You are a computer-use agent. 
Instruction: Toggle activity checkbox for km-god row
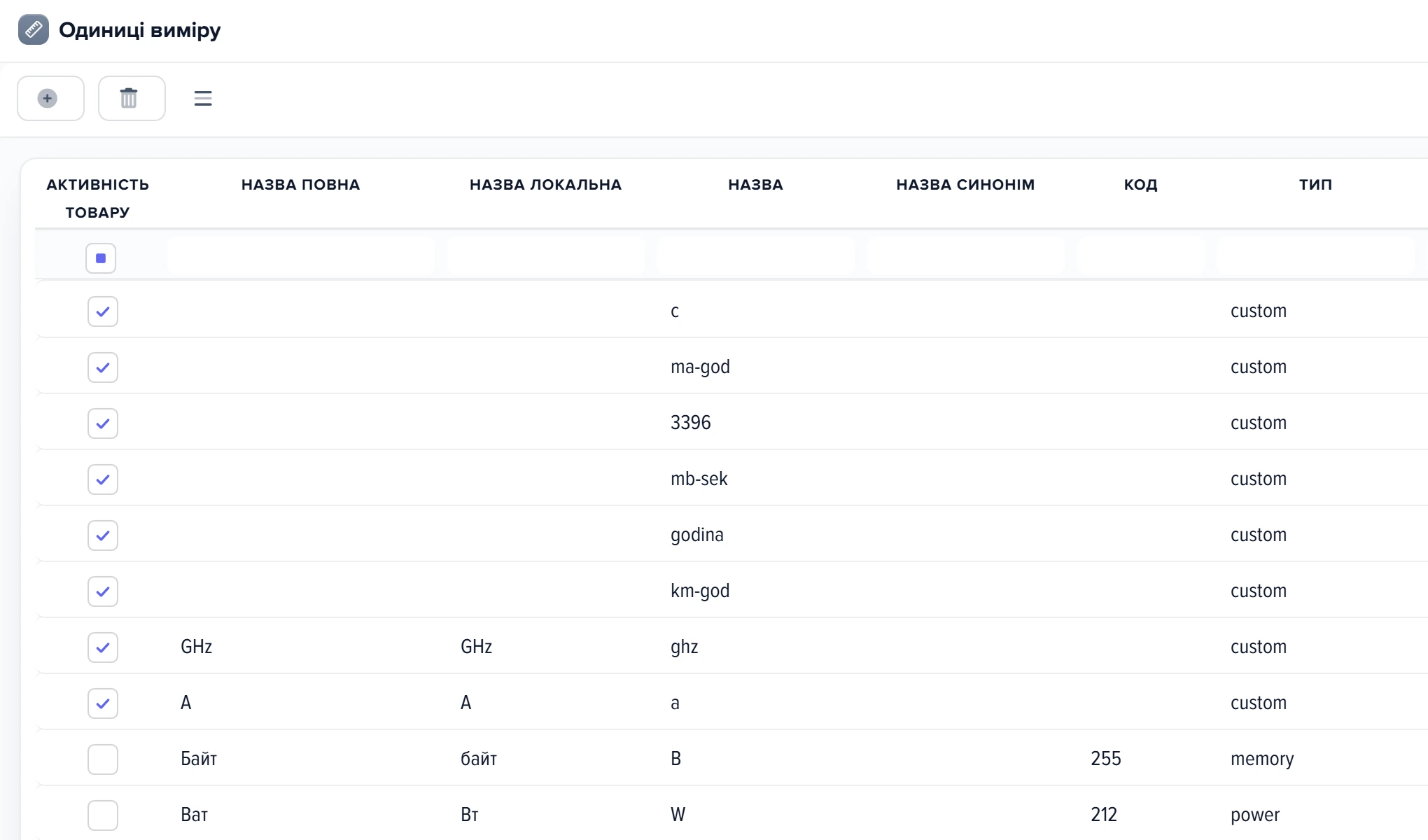tap(103, 591)
